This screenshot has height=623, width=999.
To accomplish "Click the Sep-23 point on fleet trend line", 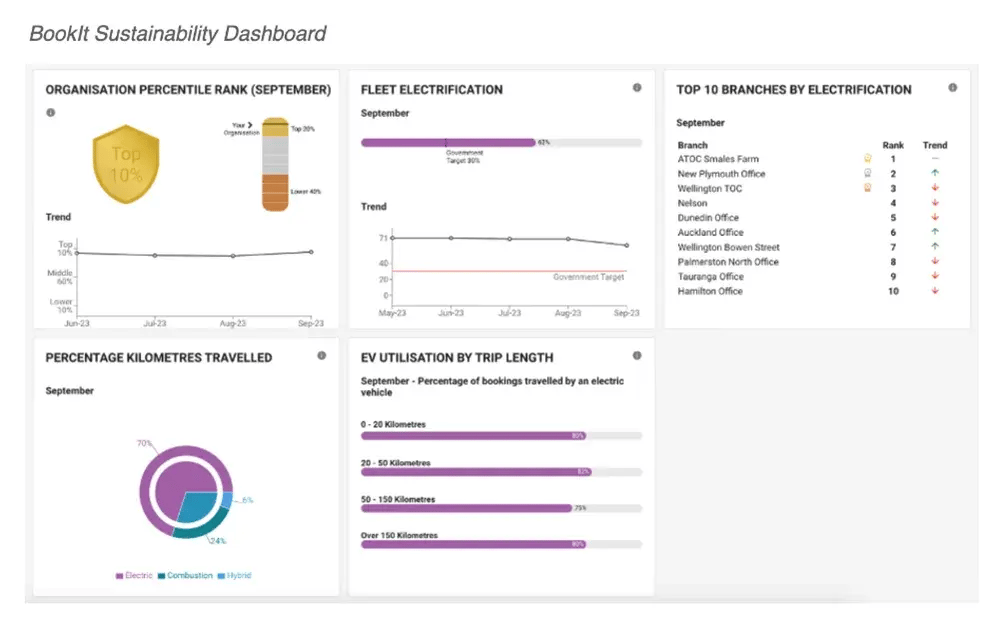I will [x=627, y=245].
